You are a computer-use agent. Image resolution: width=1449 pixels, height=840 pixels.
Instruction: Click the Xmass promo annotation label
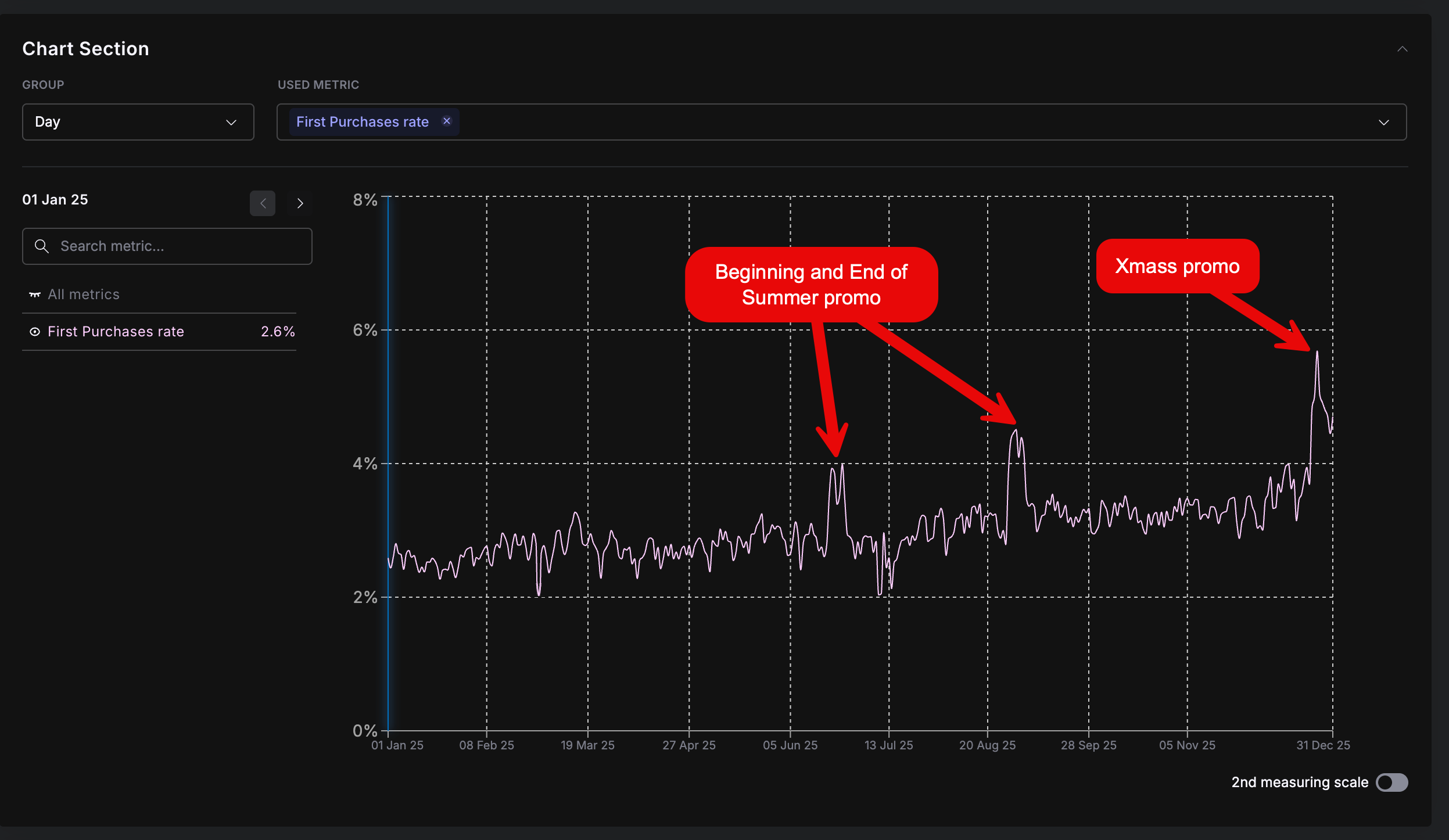click(1177, 266)
